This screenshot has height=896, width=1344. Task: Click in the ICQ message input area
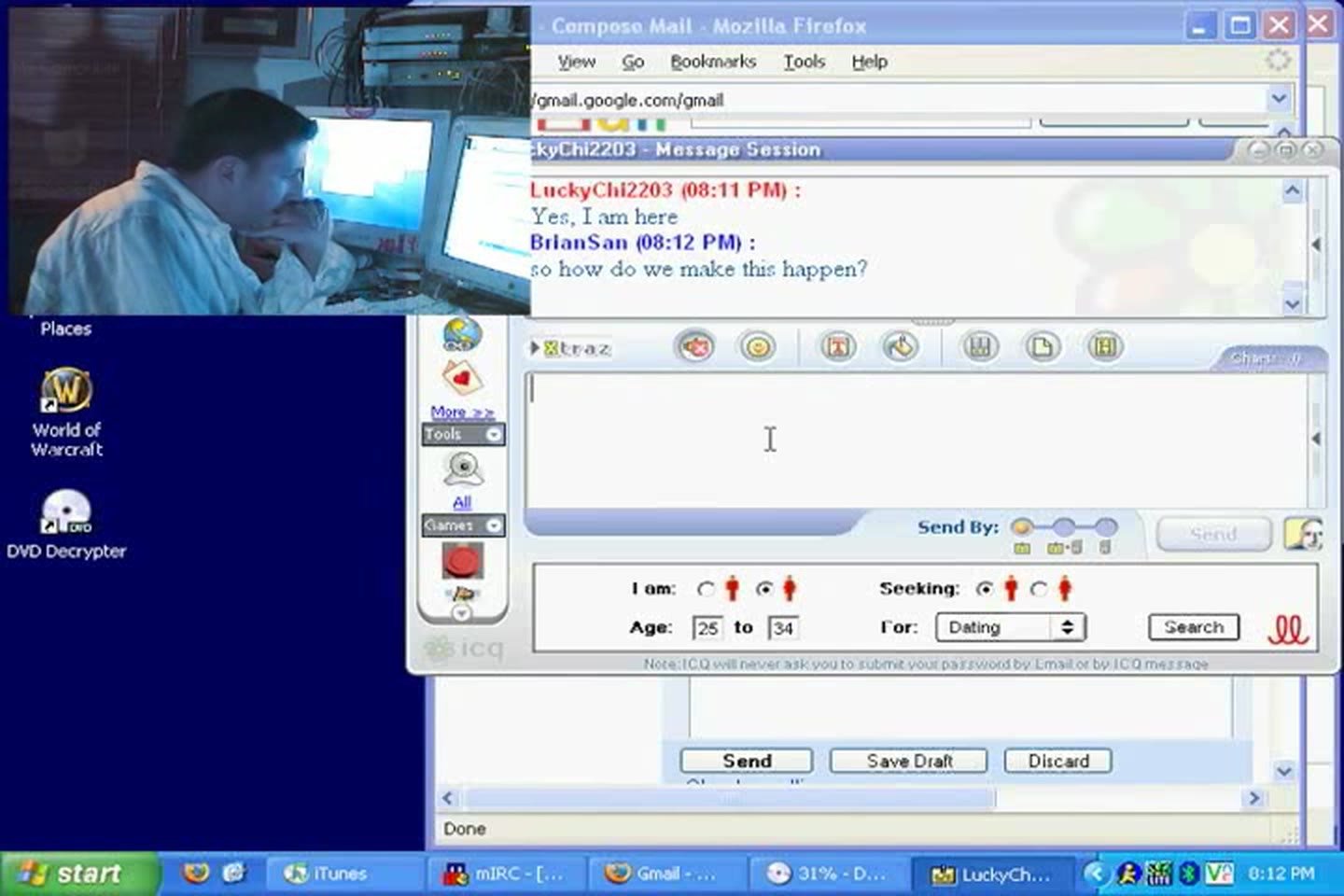coord(917,440)
